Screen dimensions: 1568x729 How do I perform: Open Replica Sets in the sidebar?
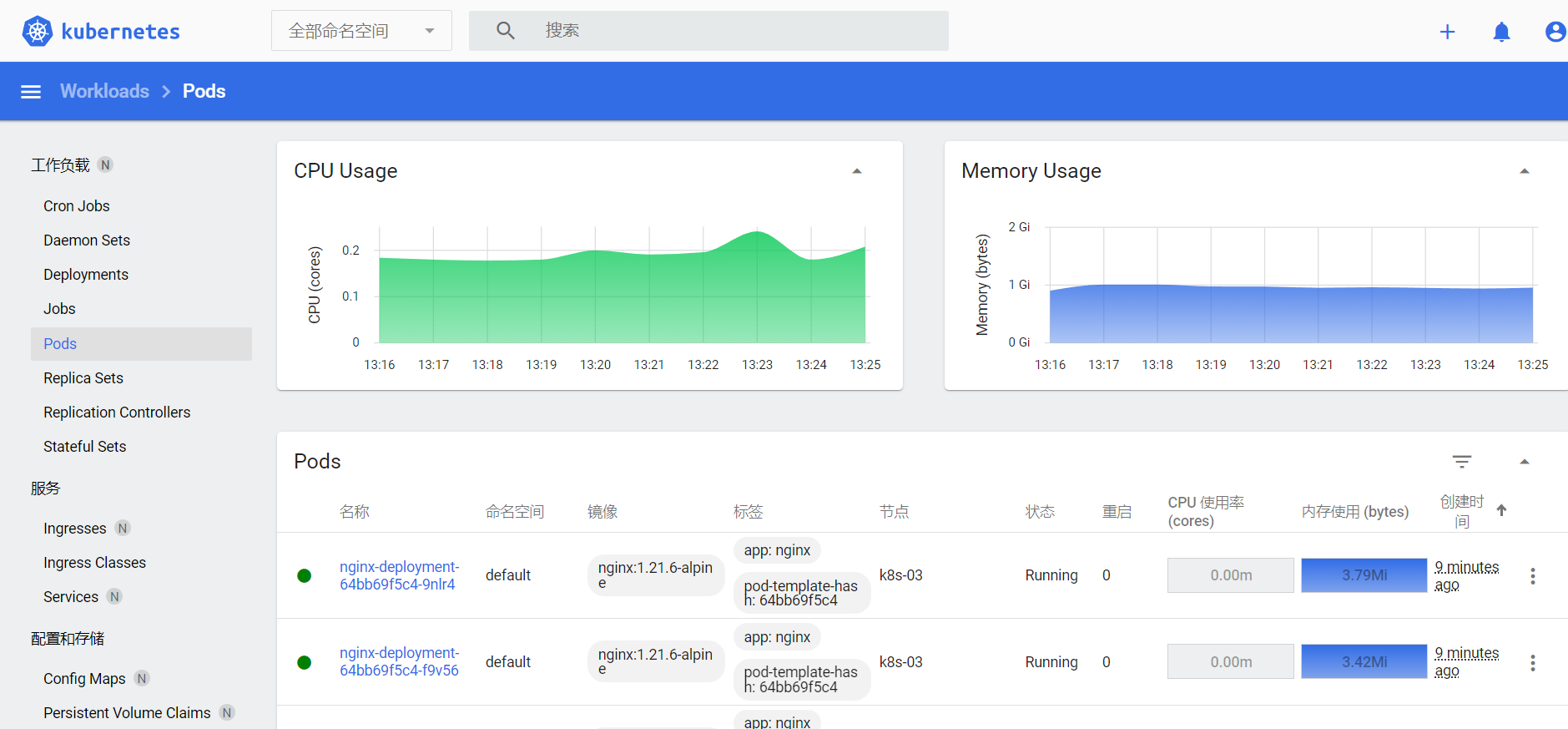[x=83, y=377]
